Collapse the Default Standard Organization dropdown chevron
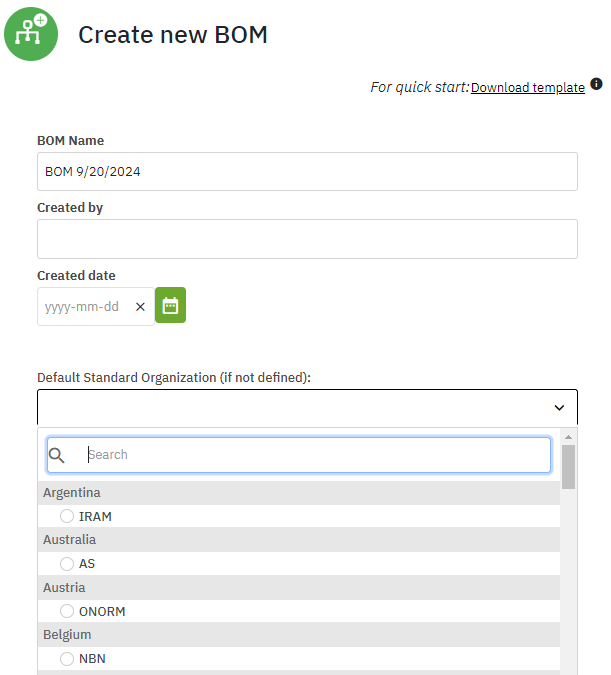This screenshot has height=675, width=611. [559, 408]
